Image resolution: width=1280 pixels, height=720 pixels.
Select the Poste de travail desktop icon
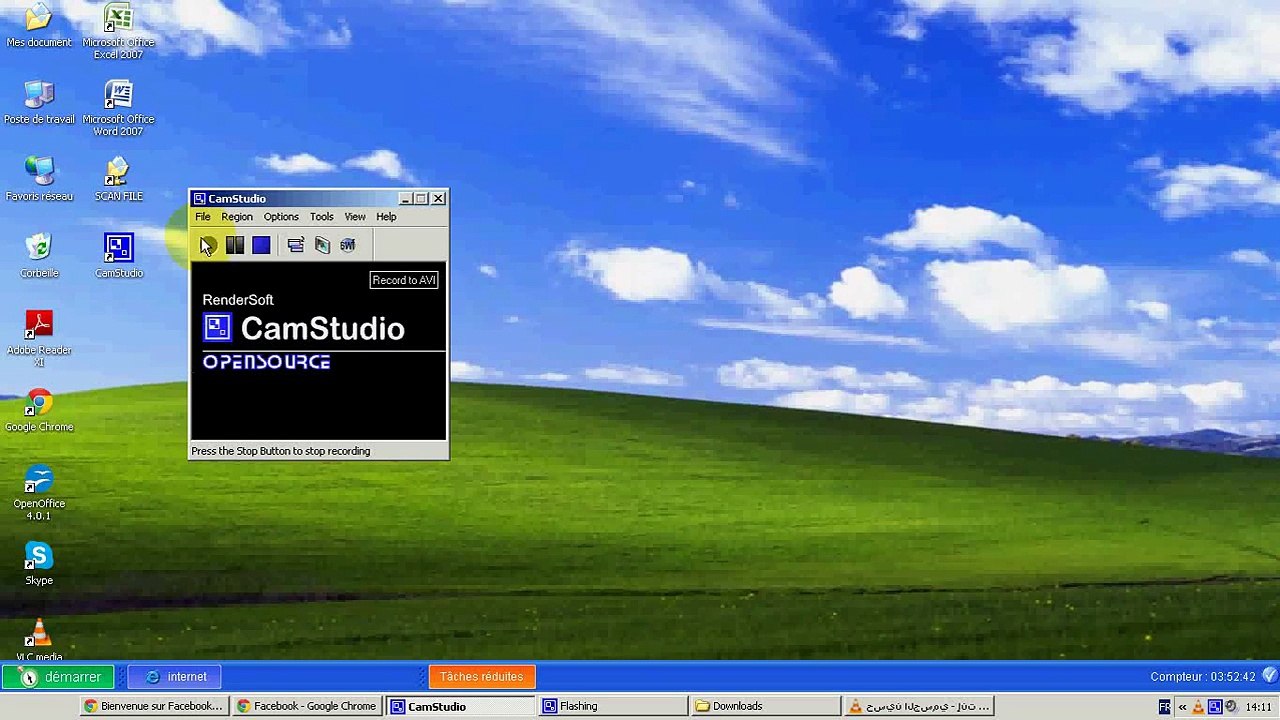[x=39, y=102]
